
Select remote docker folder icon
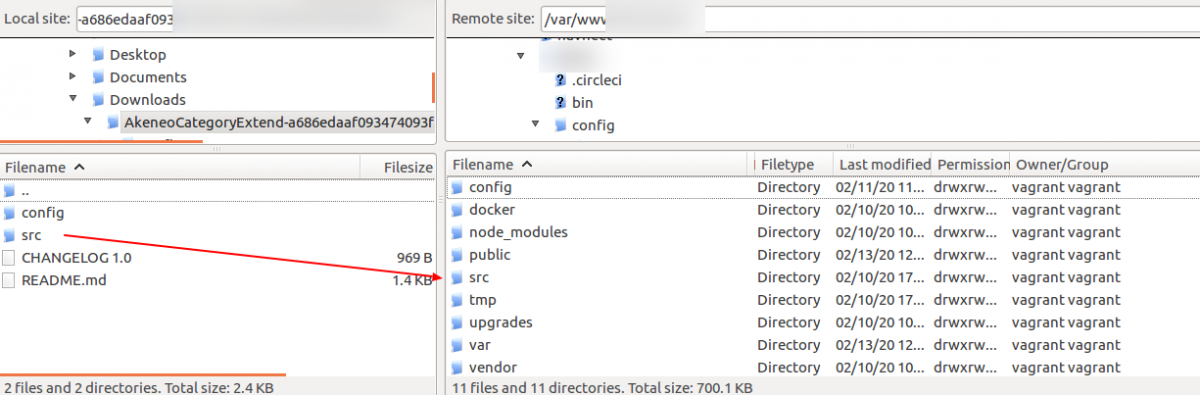click(457, 210)
